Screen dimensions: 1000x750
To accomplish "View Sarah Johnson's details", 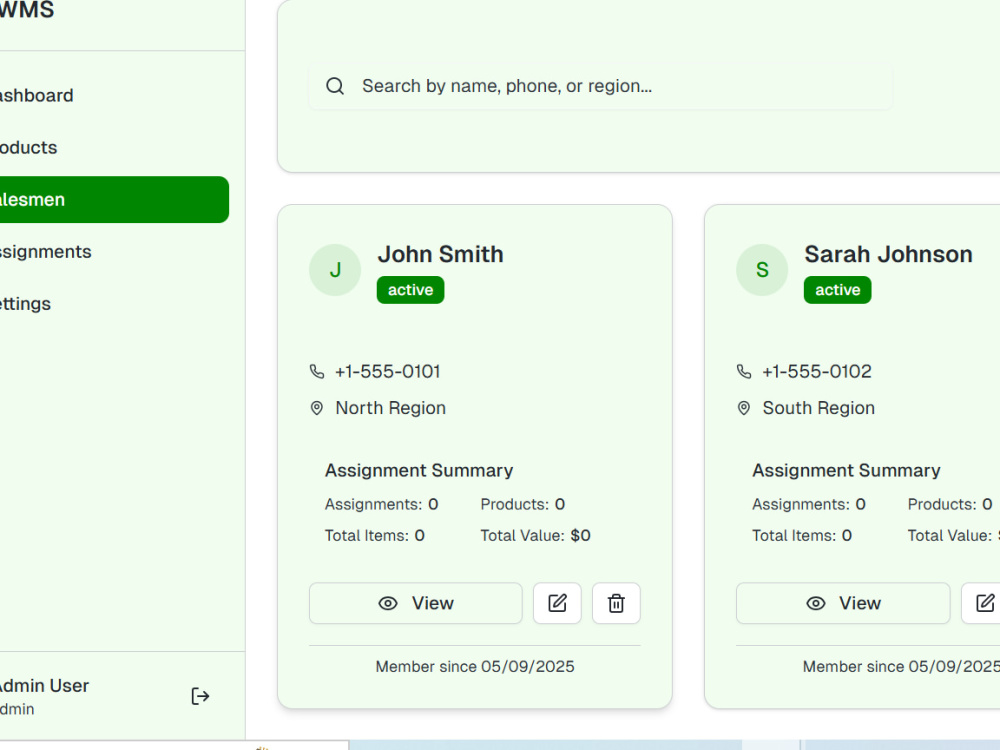I will 843,603.
